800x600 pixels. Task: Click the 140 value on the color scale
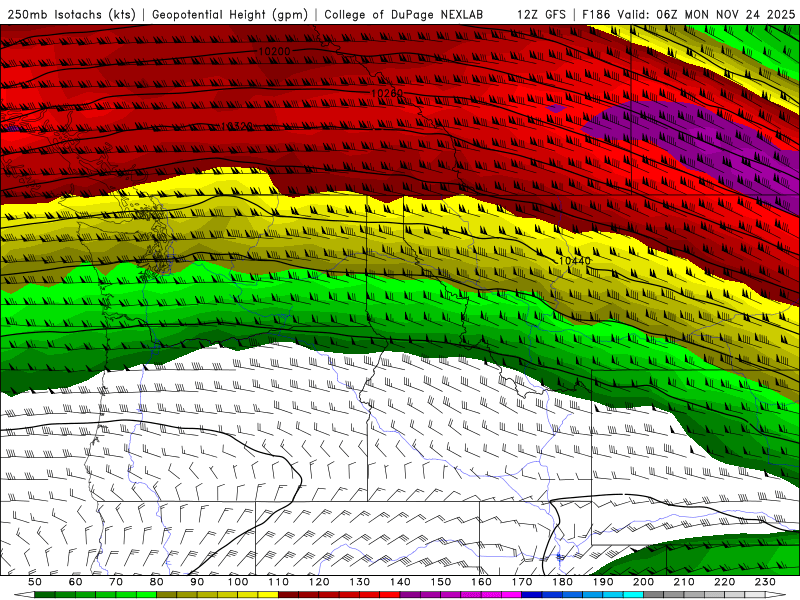(x=400, y=582)
